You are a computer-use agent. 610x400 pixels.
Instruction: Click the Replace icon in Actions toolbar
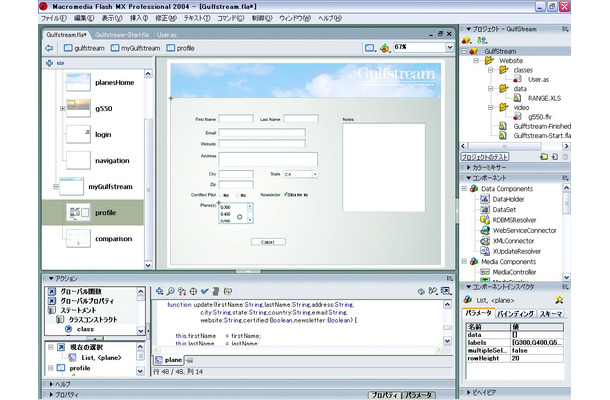182,291
